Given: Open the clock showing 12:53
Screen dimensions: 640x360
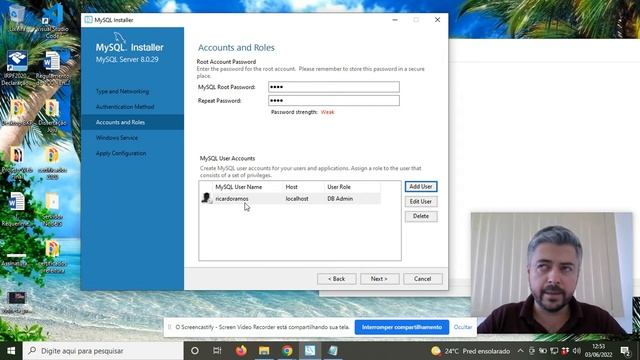Looking at the screenshot, I should (x=598, y=351).
